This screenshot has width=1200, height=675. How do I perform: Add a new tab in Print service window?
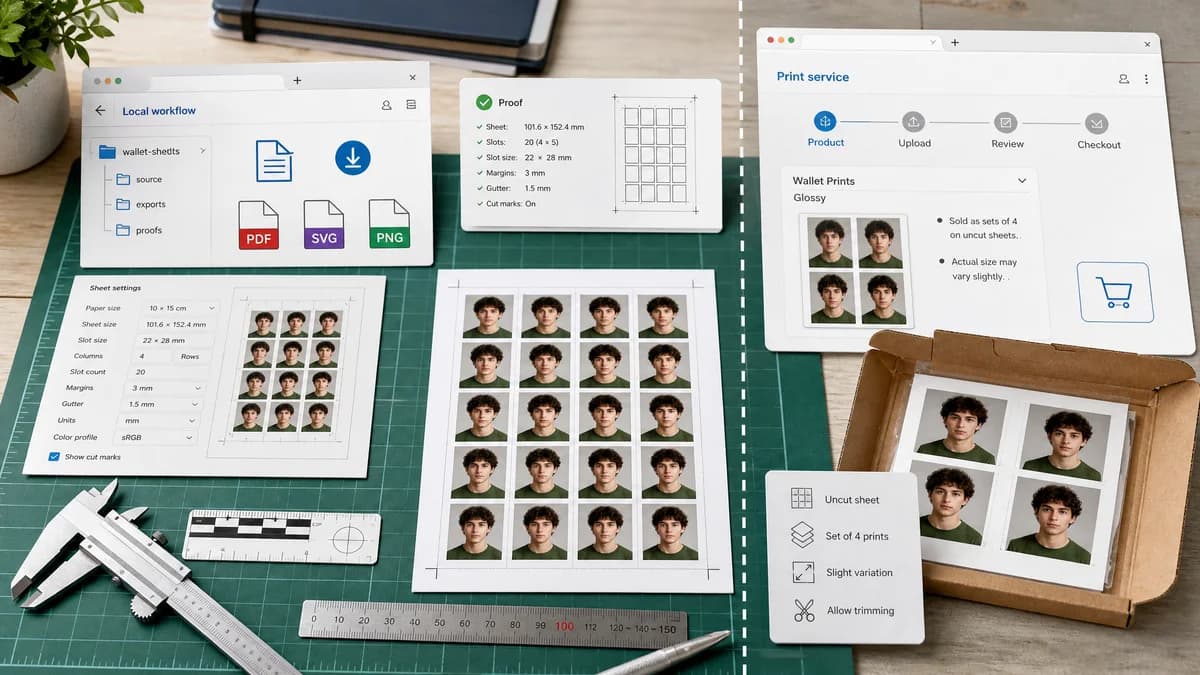(955, 42)
